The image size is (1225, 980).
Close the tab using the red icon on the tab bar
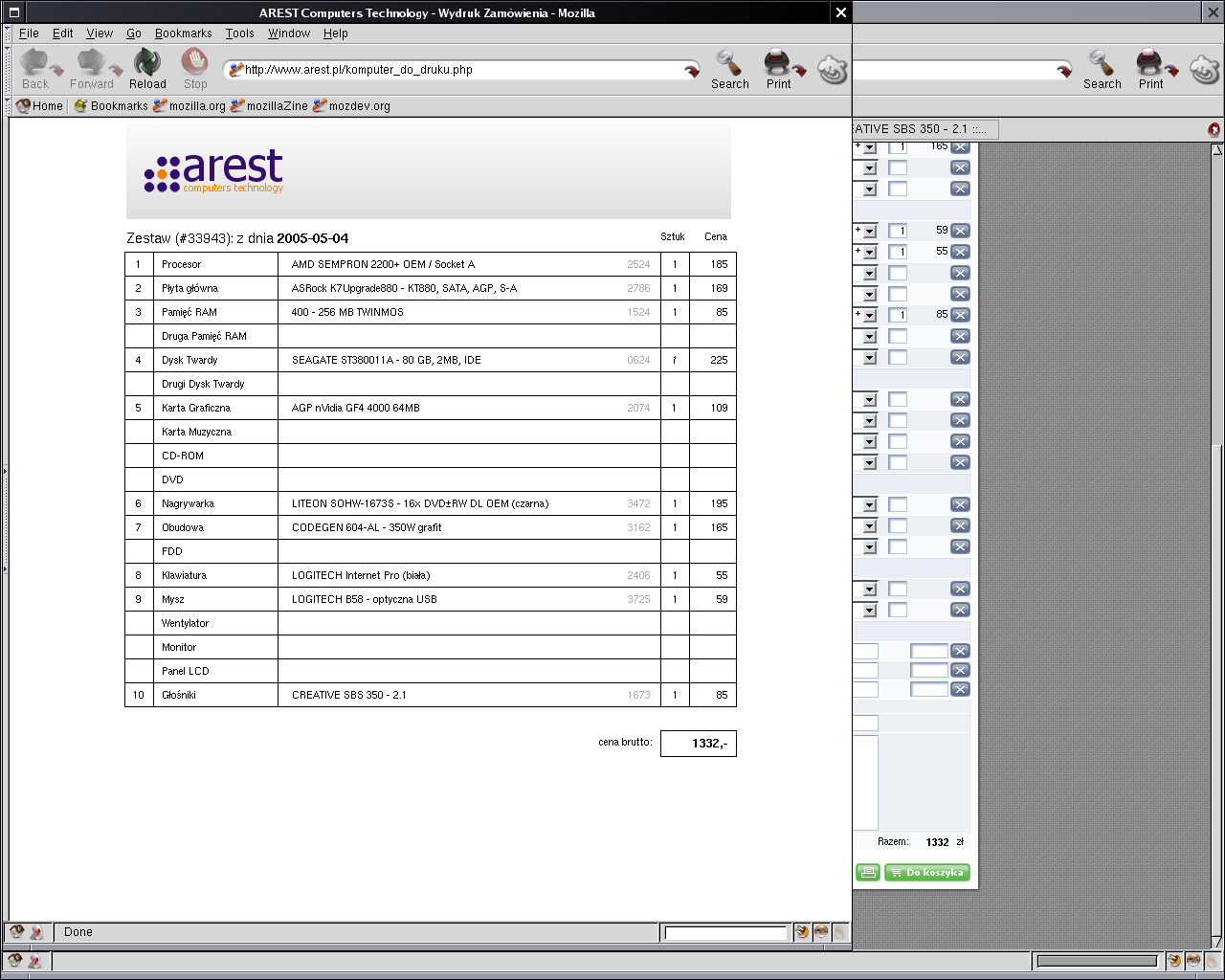click(1214, 129)
